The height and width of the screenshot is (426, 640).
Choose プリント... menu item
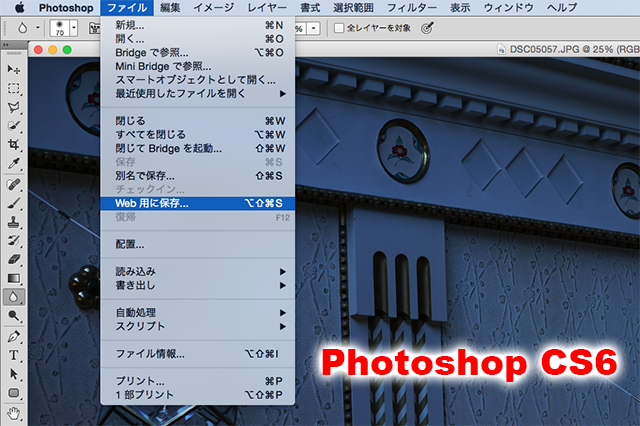point(198,381)
